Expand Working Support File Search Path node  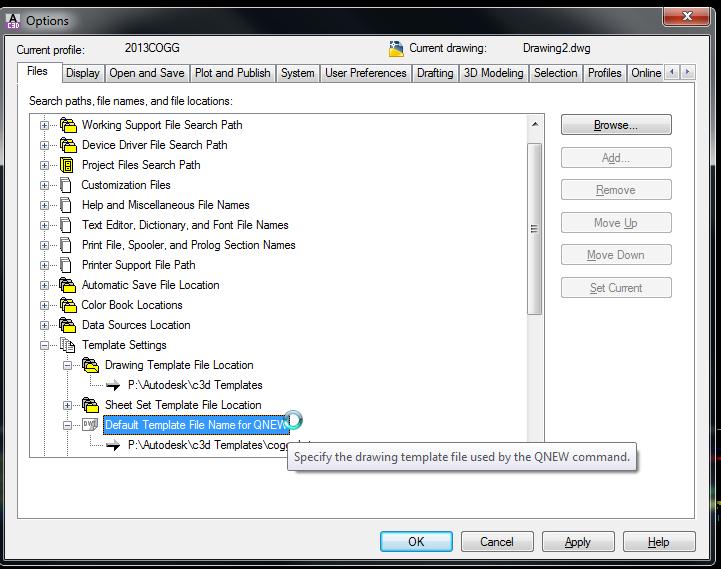[44, 125]
